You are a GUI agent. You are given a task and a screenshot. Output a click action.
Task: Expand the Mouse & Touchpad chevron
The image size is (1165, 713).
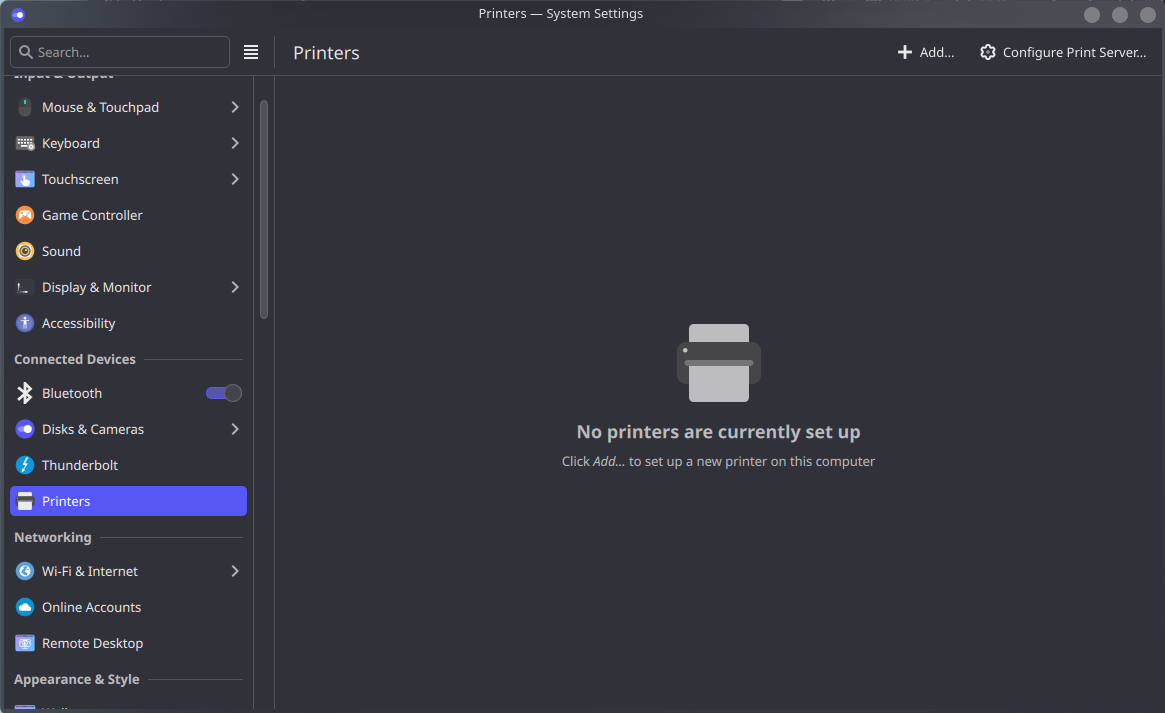(235, 107)
